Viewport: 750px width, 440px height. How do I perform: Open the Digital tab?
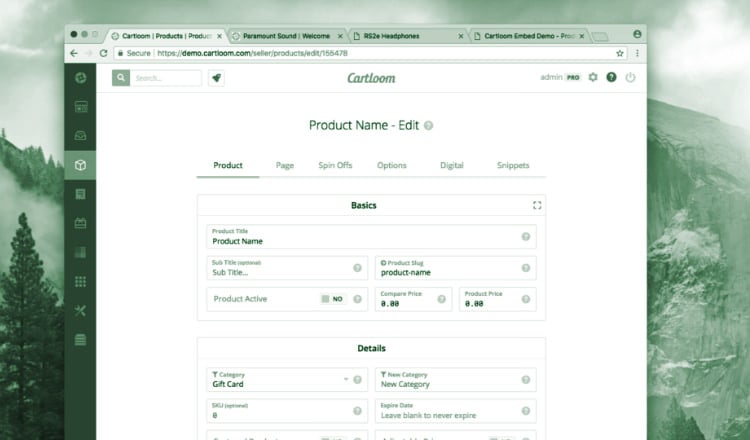point(452,165)
